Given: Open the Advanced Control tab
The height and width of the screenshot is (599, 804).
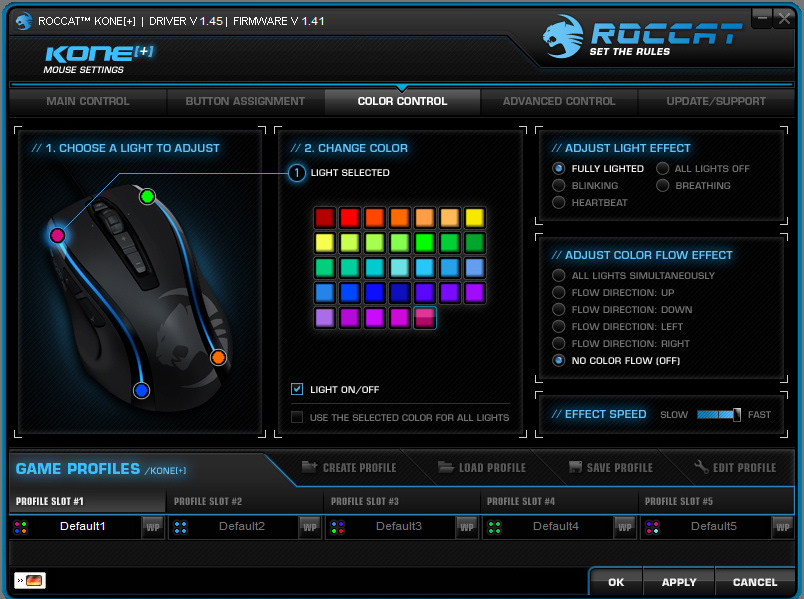Looking at the screenshot, I should [559, 102].
